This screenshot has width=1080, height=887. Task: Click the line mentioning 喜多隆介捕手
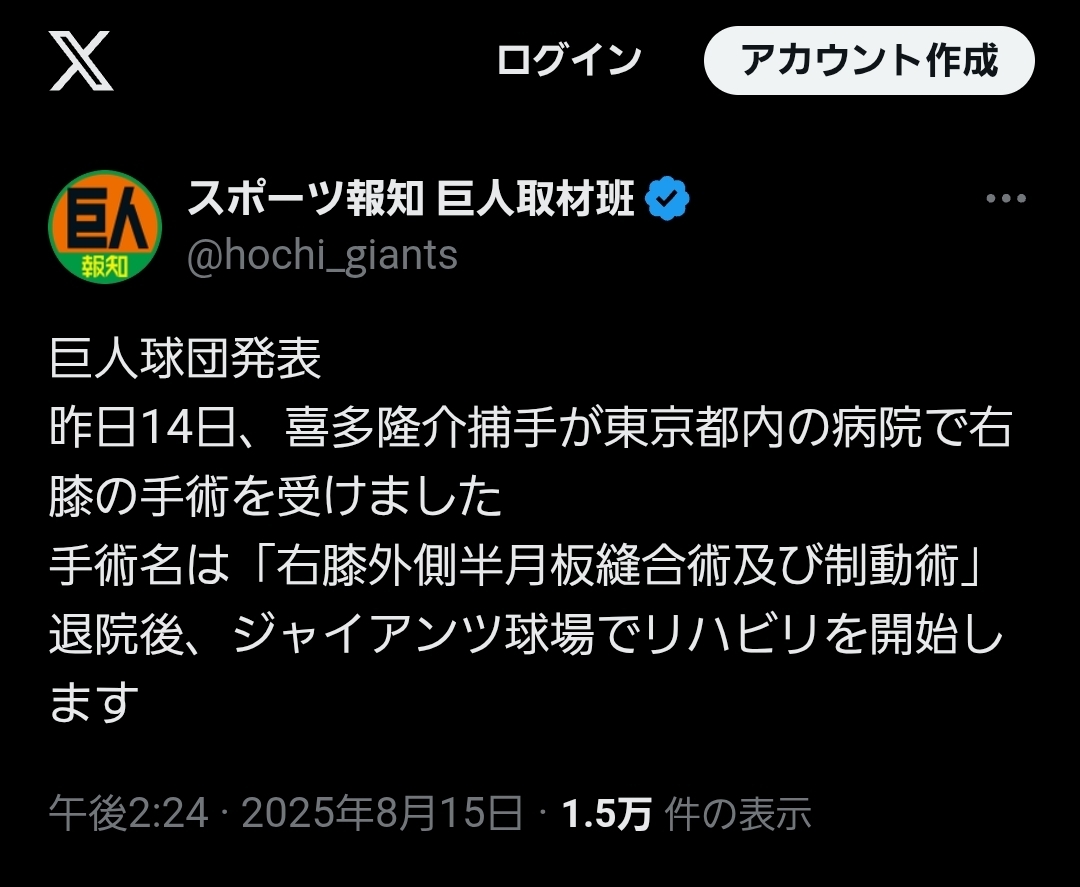tap(531, 428)
